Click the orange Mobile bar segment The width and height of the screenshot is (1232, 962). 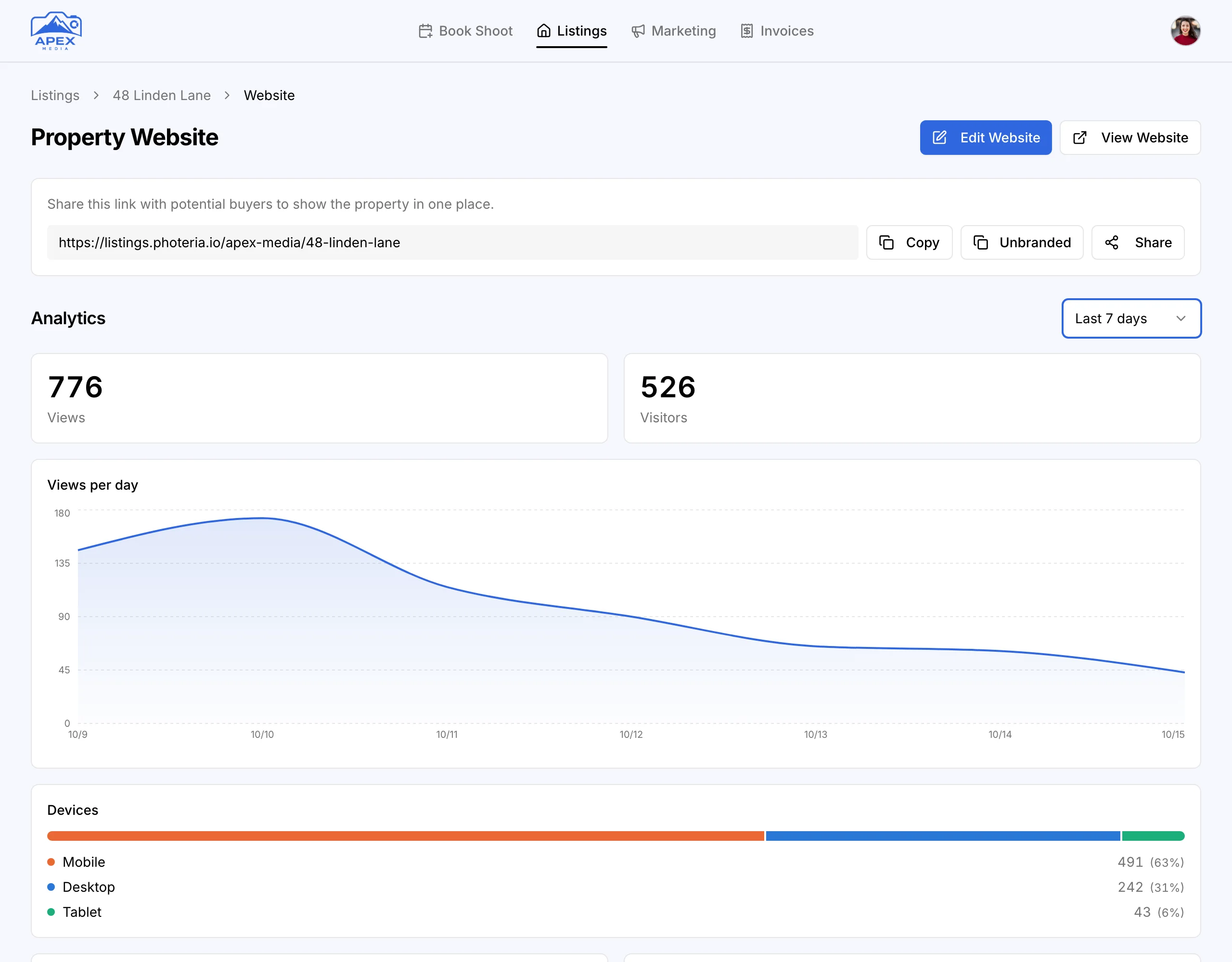(x=406, y=835)
